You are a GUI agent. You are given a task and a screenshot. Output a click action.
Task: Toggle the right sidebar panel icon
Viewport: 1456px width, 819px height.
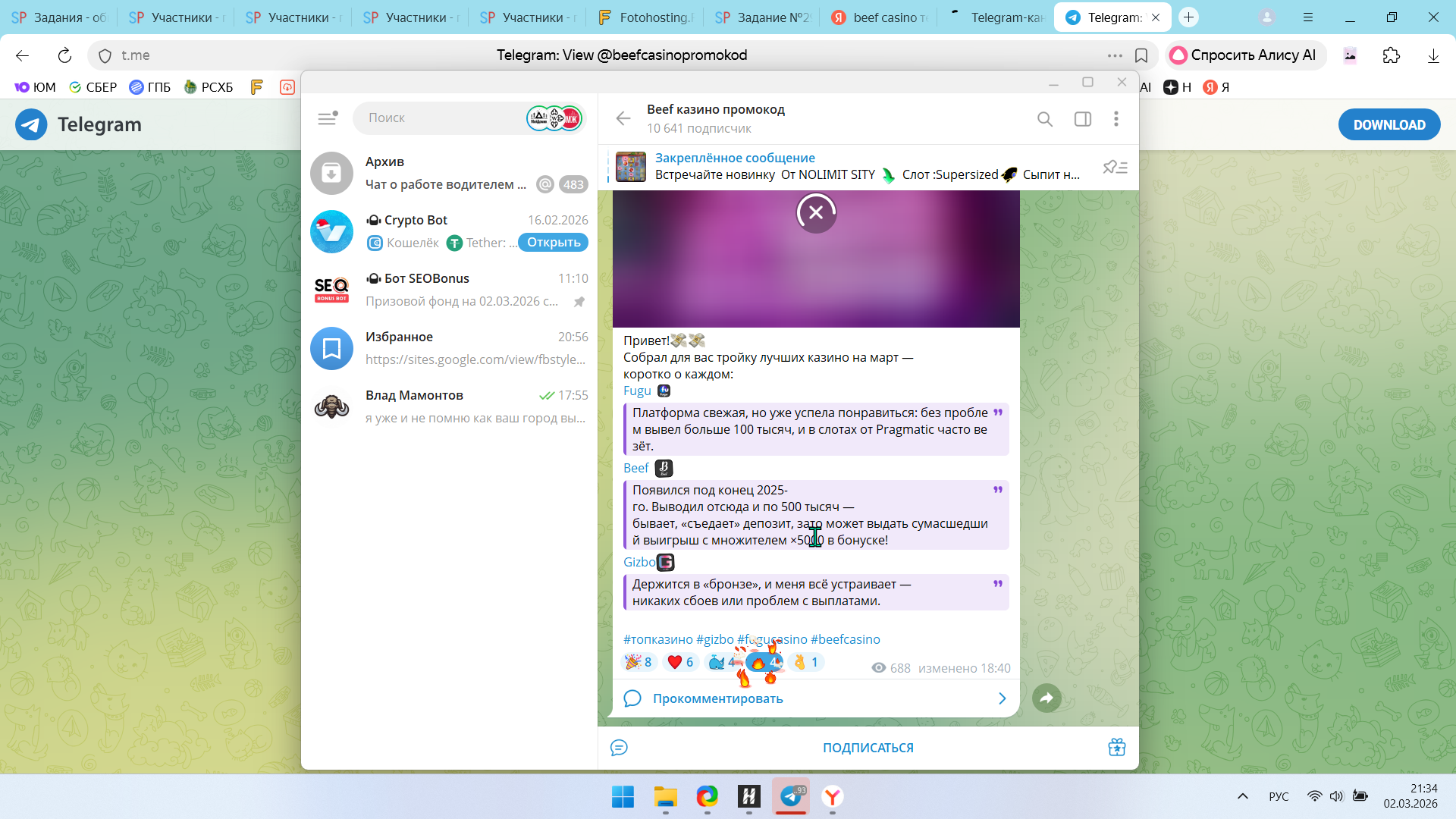coord(1082,119)
